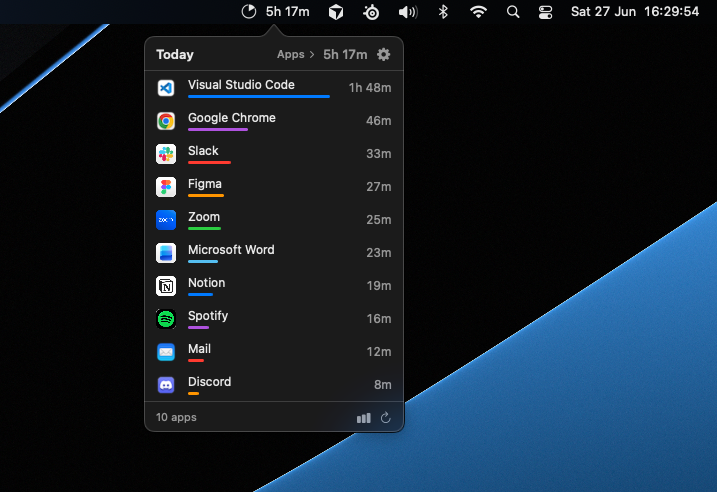
Task: Click the Figma app icon
Action: pos(166,187)
